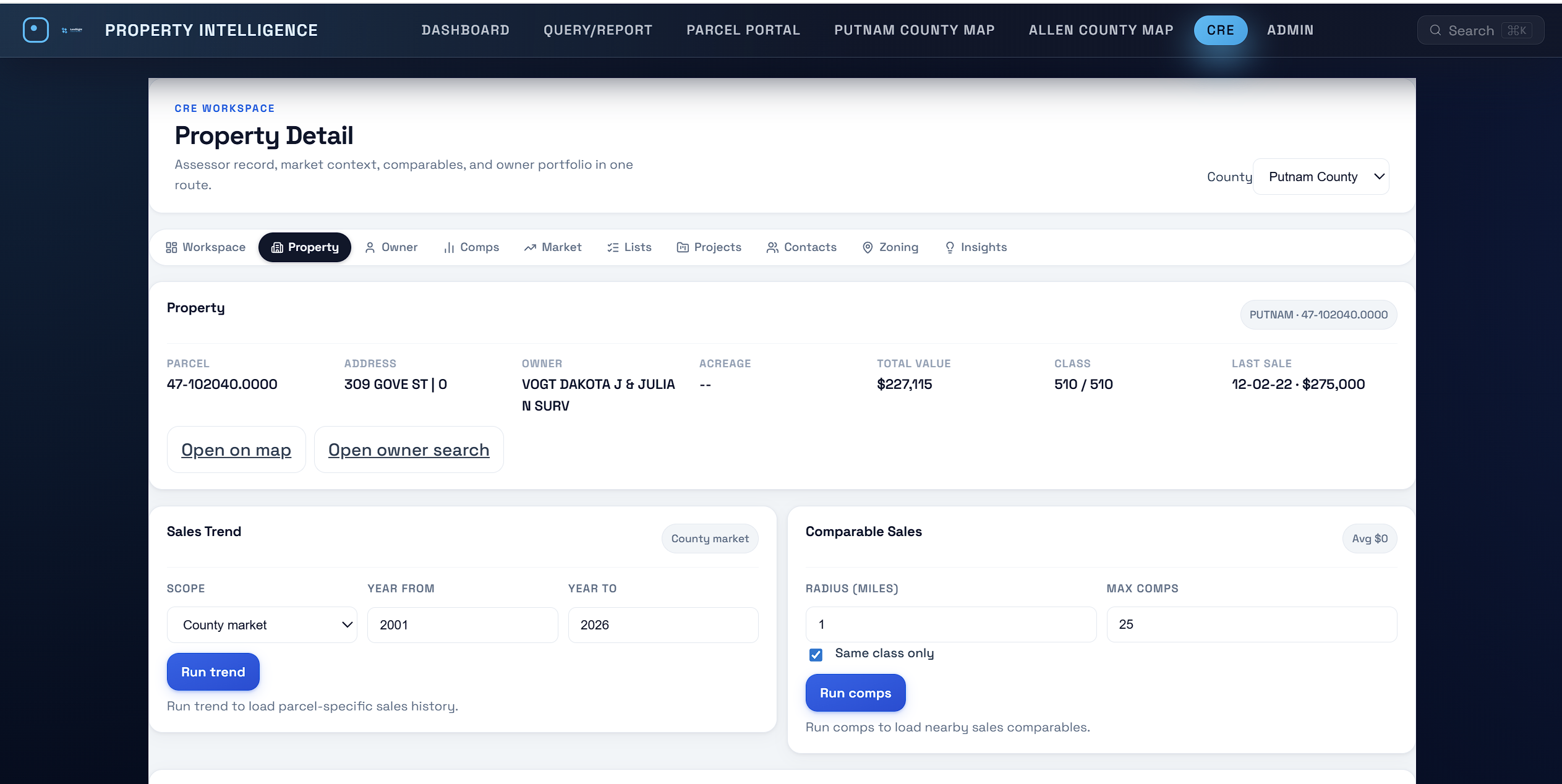Open Contacts tab via people icon

(x=772, y=247)
